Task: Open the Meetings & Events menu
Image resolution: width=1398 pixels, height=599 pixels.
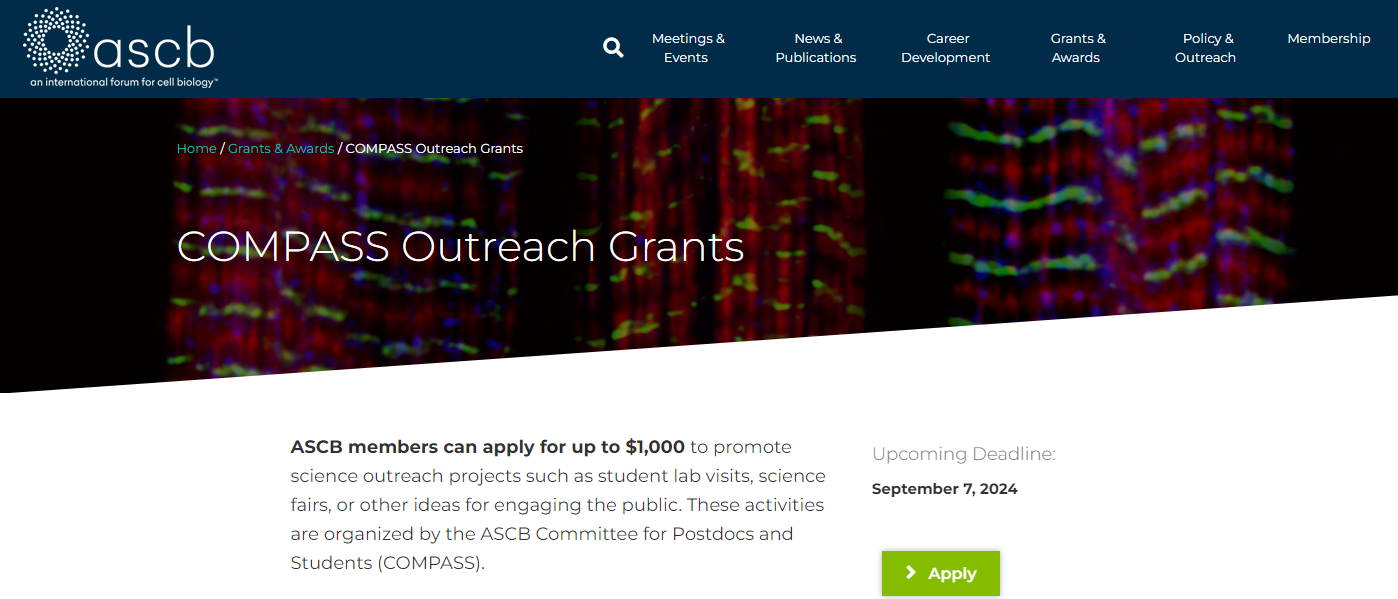Action: tap(687, 47)
